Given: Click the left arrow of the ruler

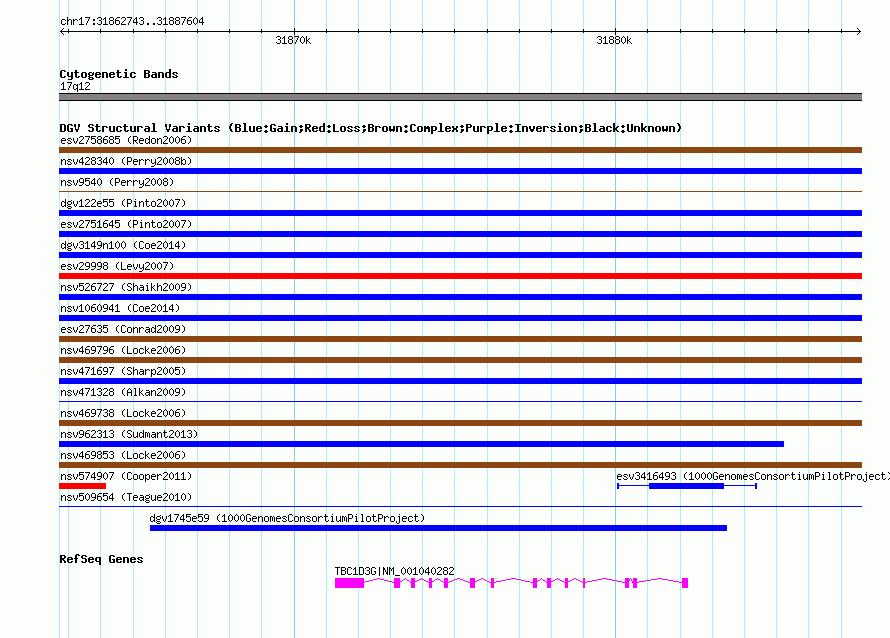Looking at the screenshot, I should pyautogui.click(x=63, y=32).
